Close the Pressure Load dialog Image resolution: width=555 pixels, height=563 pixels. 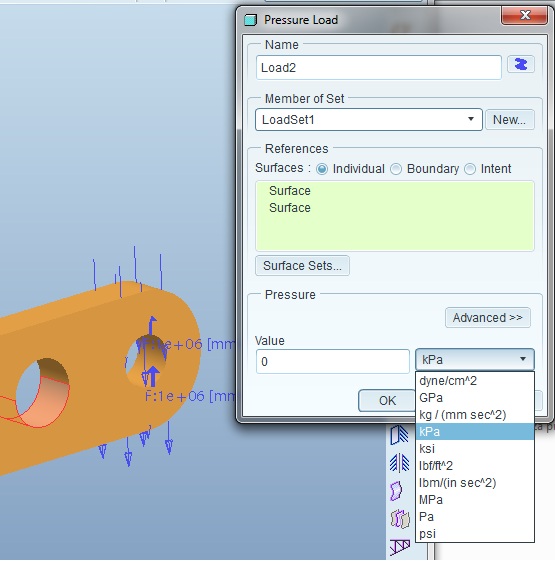pyautogui.click(x=524, y=15)
